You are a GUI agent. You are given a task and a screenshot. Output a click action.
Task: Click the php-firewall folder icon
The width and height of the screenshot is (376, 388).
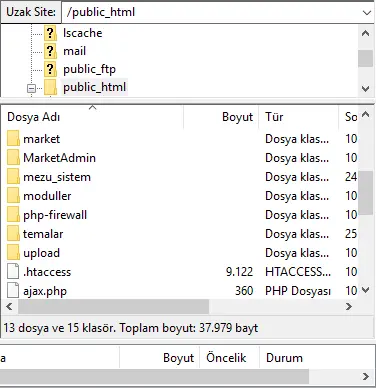tap(13, 215)
